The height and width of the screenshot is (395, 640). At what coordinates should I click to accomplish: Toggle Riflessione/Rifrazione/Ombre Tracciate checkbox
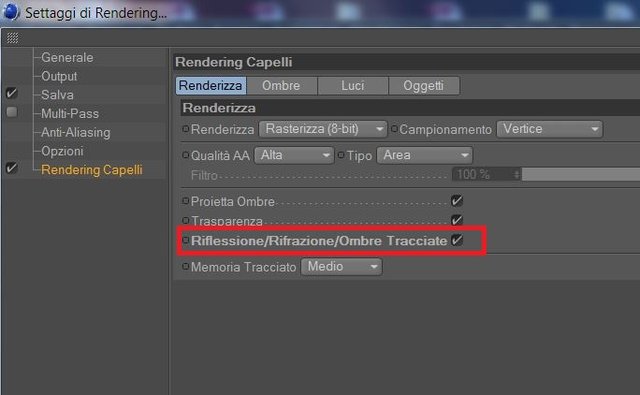(457, 240)
